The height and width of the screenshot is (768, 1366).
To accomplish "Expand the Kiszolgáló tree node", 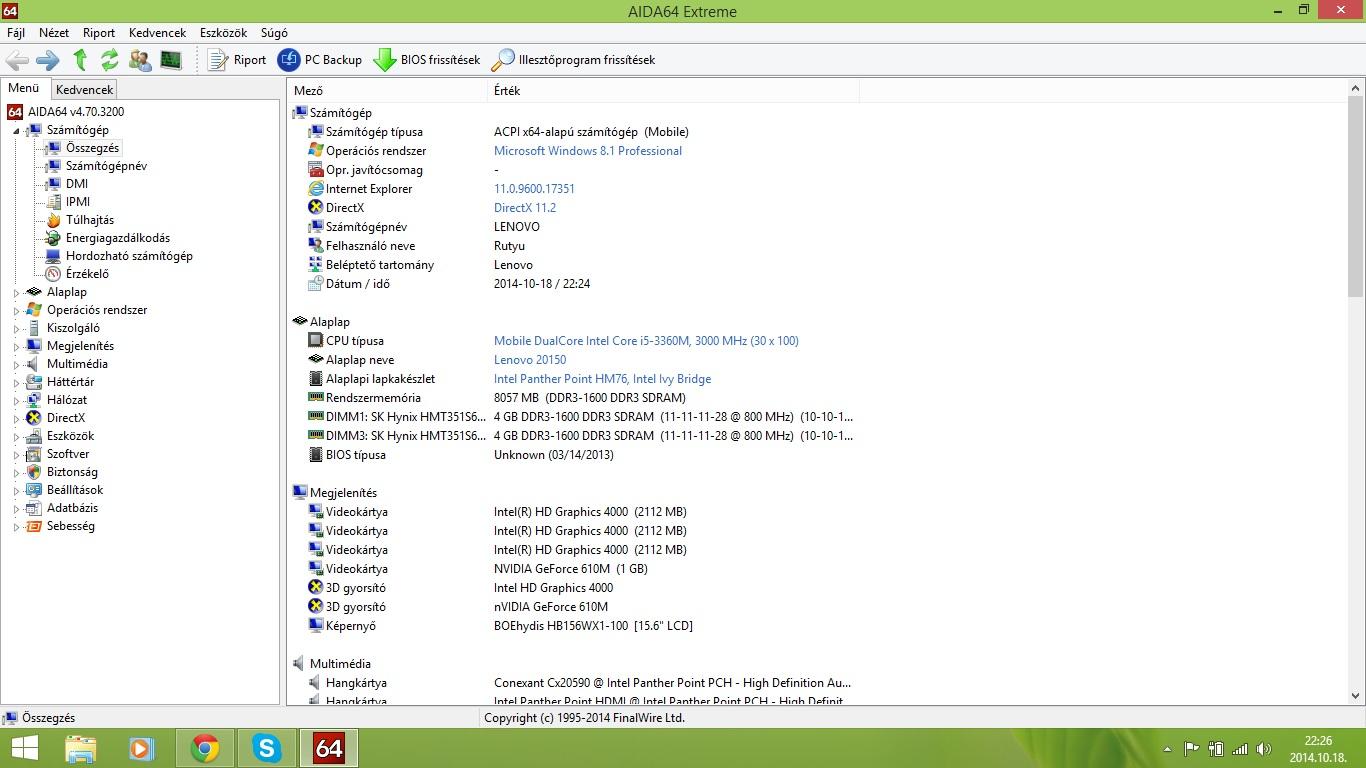I will (16, 328).
